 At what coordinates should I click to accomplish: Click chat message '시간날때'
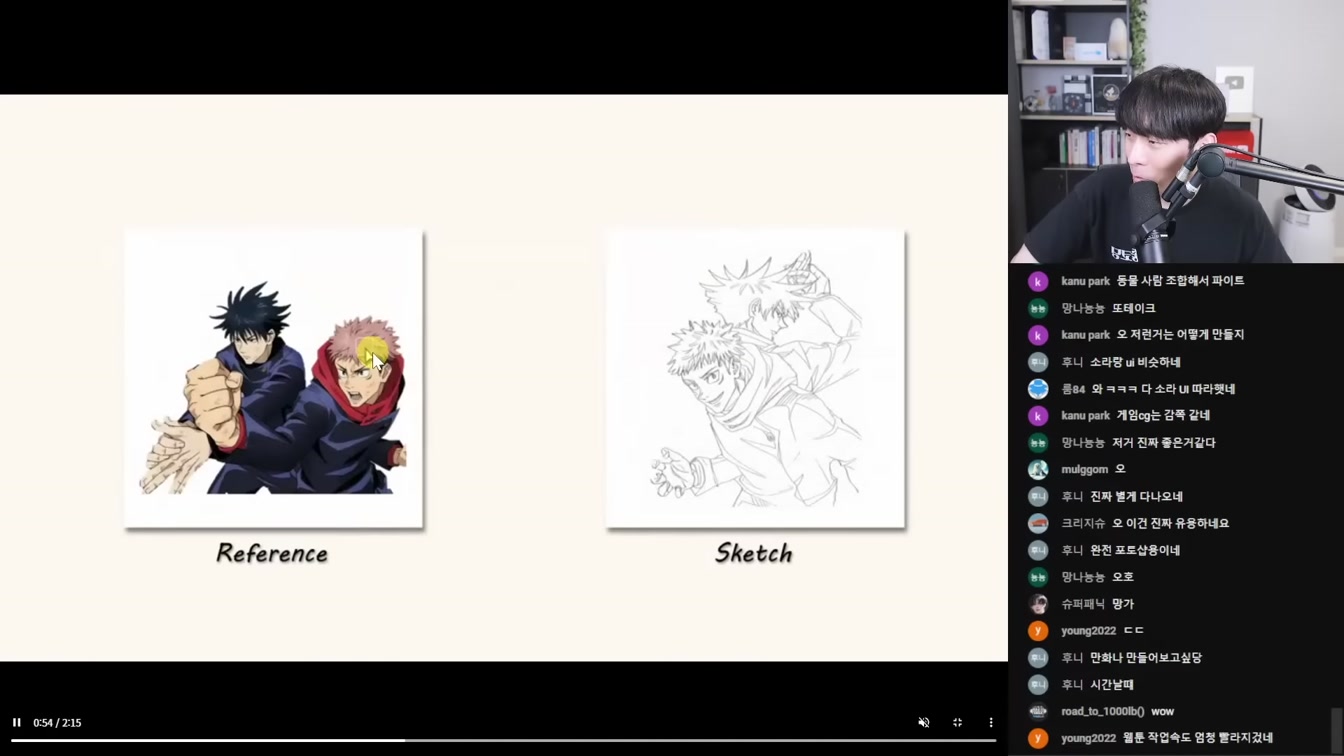tap(1112, 685)
